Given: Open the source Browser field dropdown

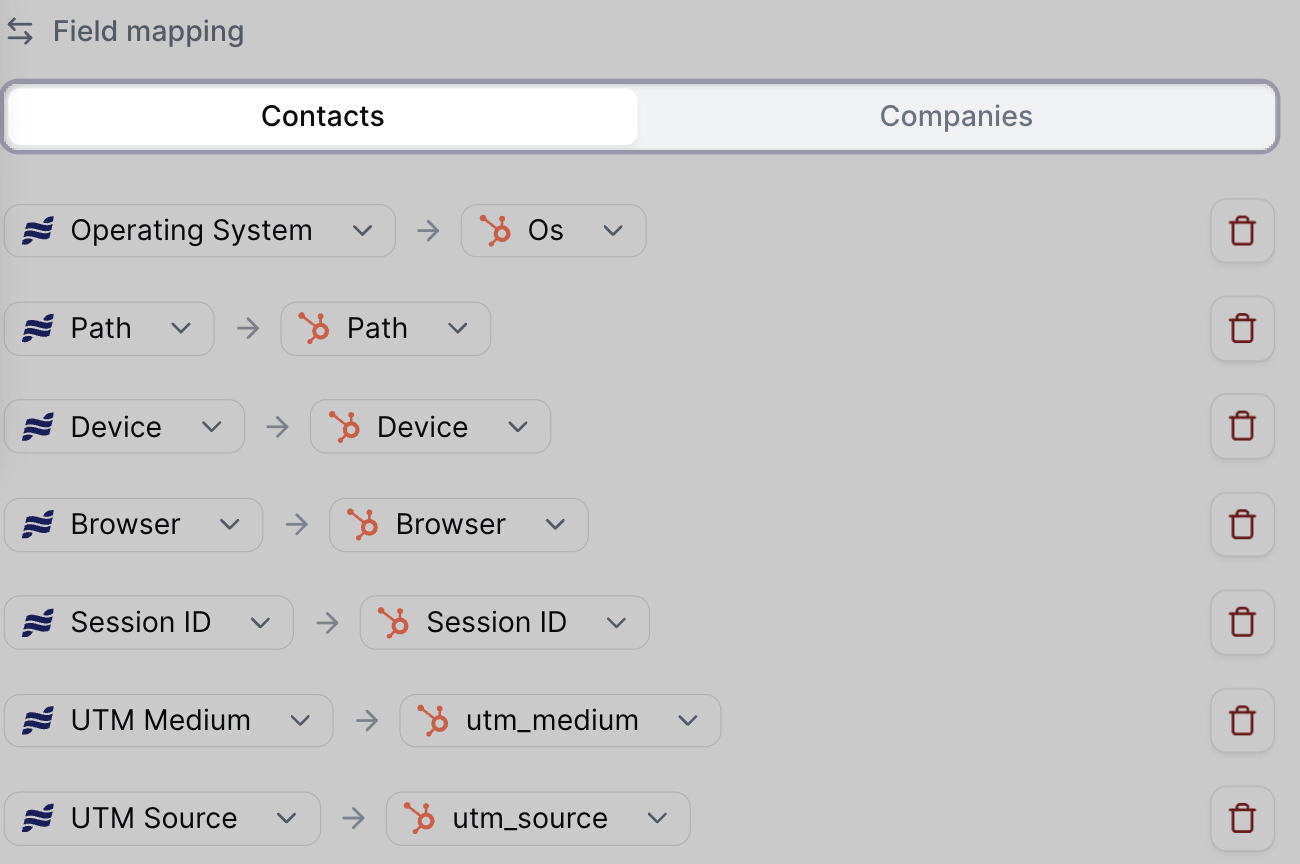Looking at the screenshot, I should (x=133, y=525).
